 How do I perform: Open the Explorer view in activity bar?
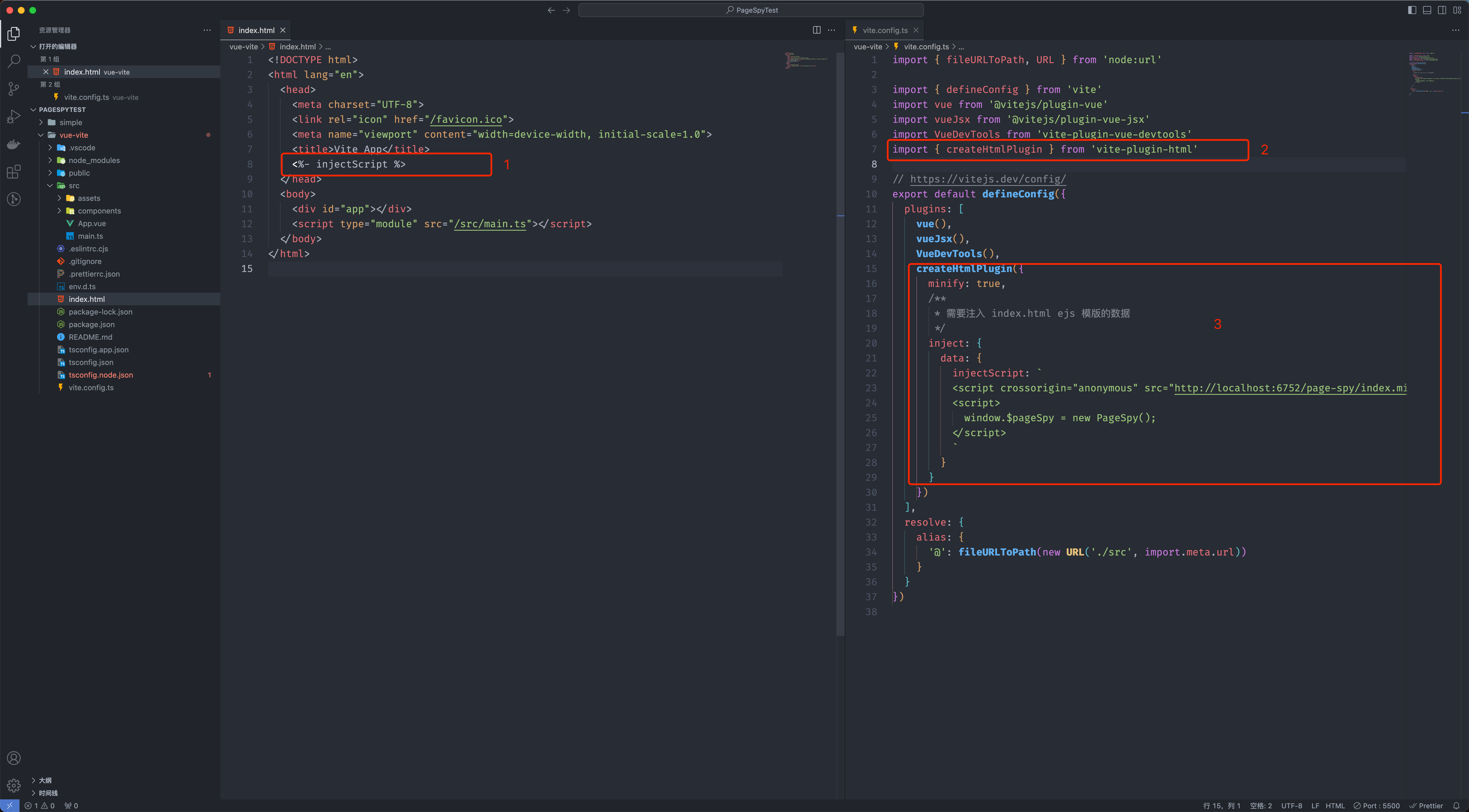tap(14, 34)
